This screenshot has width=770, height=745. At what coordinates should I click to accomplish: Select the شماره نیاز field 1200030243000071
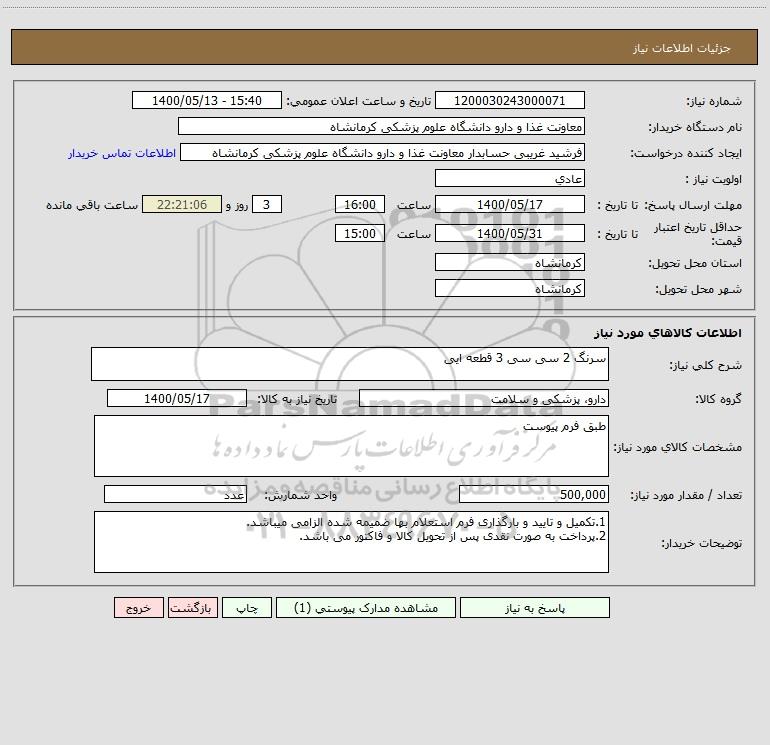510,100
